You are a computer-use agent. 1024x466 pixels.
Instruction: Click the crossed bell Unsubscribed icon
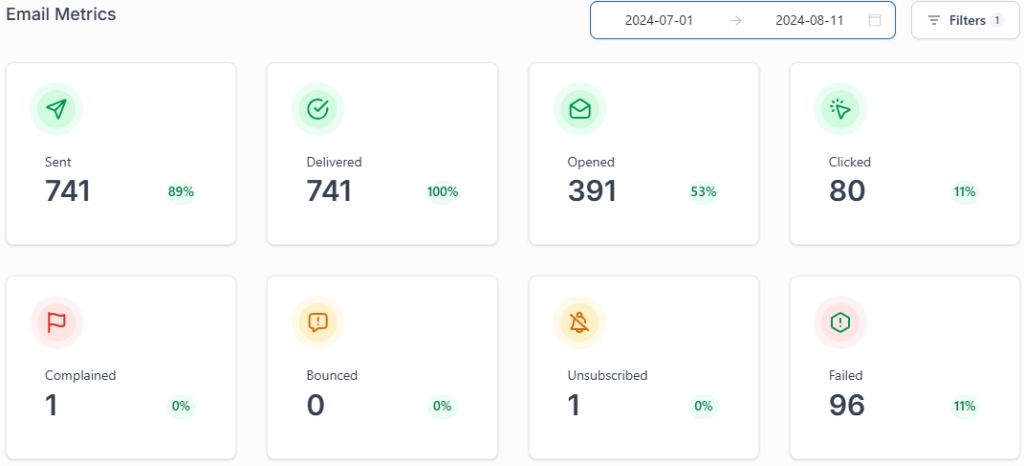580,322
